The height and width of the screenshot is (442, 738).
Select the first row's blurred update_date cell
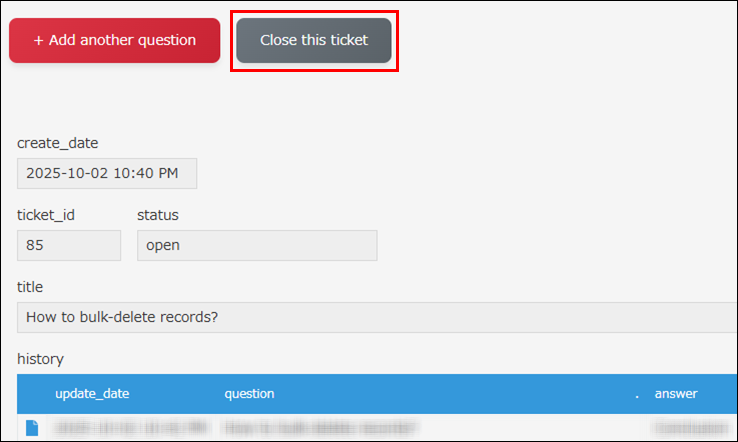click(130, 428)
